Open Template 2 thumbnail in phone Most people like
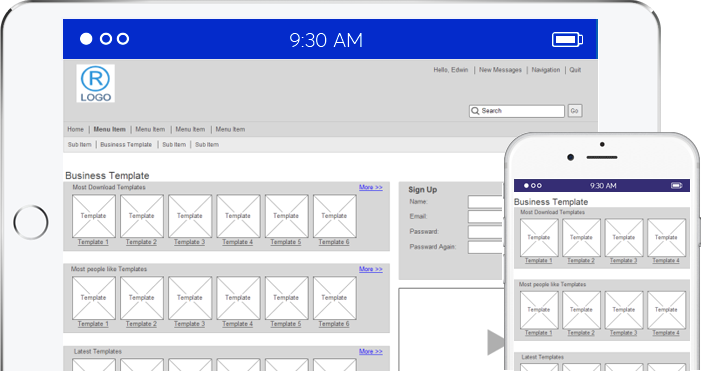This screenshot has height=371, width=701. pyautogui.click(x=582, y=310)
